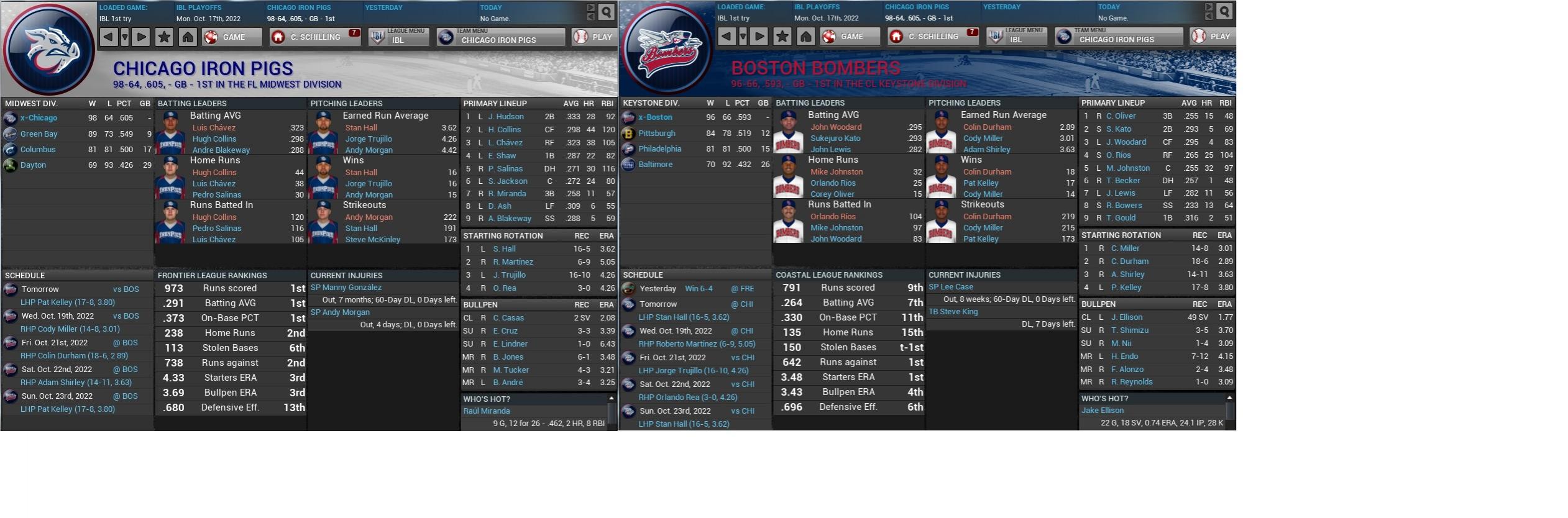Select P. Kelley in Boston starting rotation
Screen dimensions: 1568x518
pos(1126,288)
